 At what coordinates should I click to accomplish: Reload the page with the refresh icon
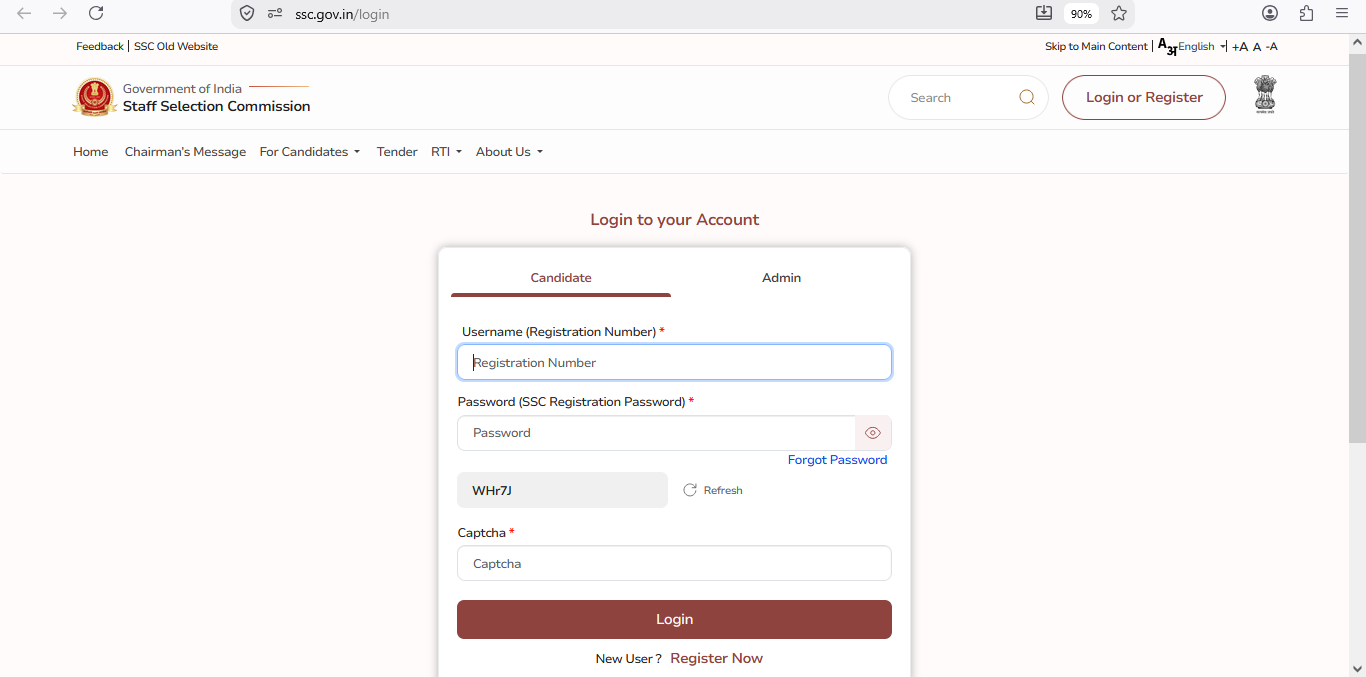tap(96, 13)
